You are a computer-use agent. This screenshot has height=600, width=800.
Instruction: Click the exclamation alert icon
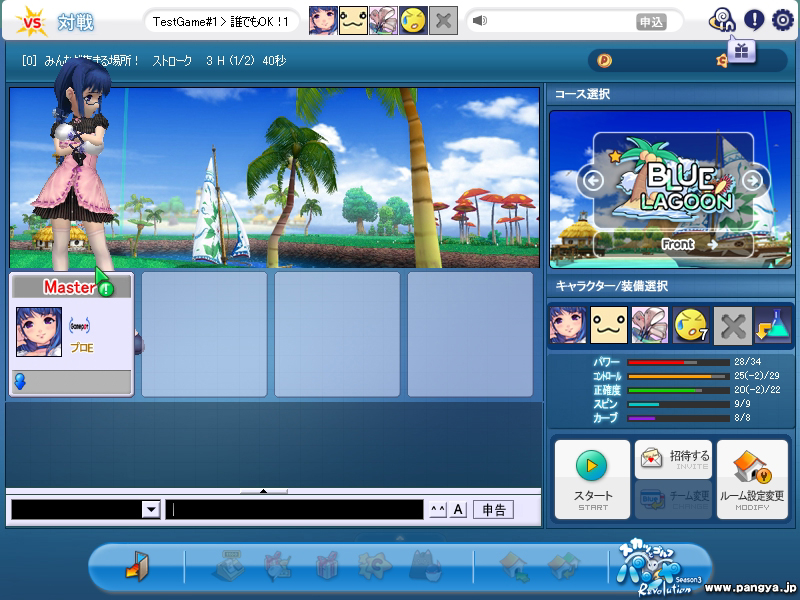[754, 20]
